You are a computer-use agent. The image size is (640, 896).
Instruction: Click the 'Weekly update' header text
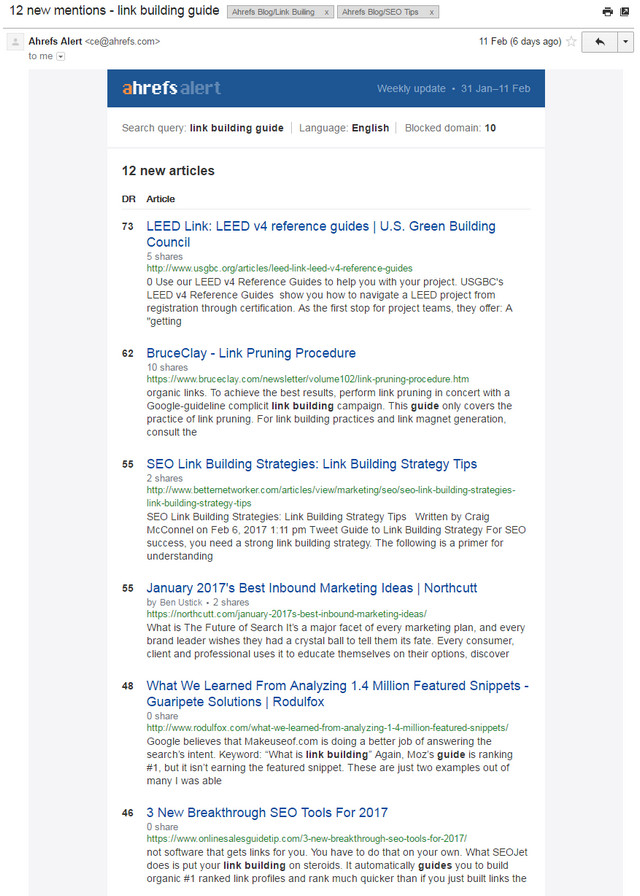pos(411,89)
